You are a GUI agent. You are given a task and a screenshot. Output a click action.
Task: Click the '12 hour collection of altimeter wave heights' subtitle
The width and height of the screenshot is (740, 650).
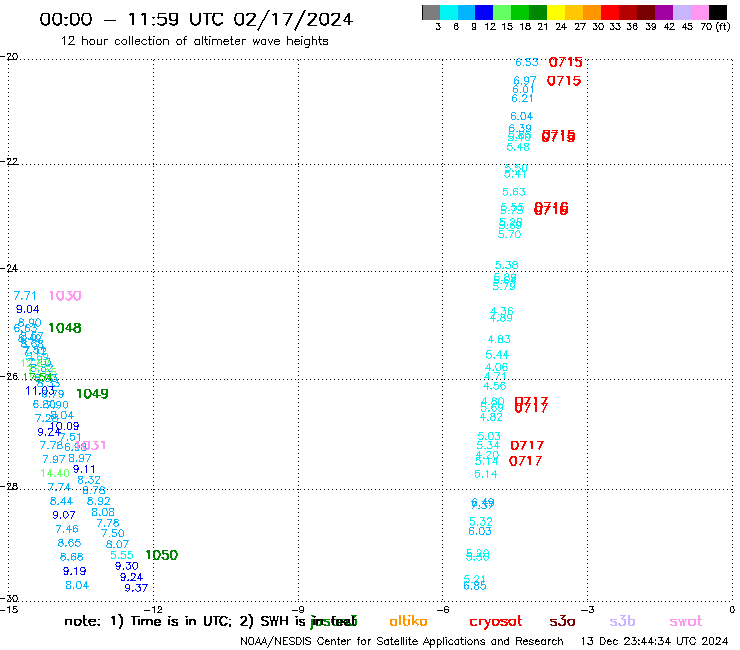click(x=194, y=41)
